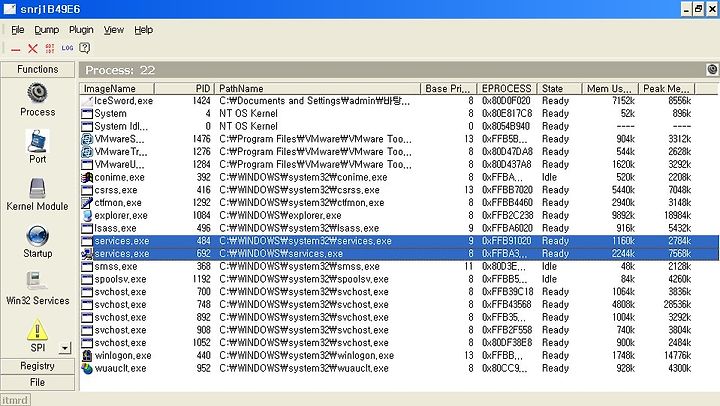Sort by ImageName column header
The height and width of the screenshot is (406, 720).
[117, 89]
